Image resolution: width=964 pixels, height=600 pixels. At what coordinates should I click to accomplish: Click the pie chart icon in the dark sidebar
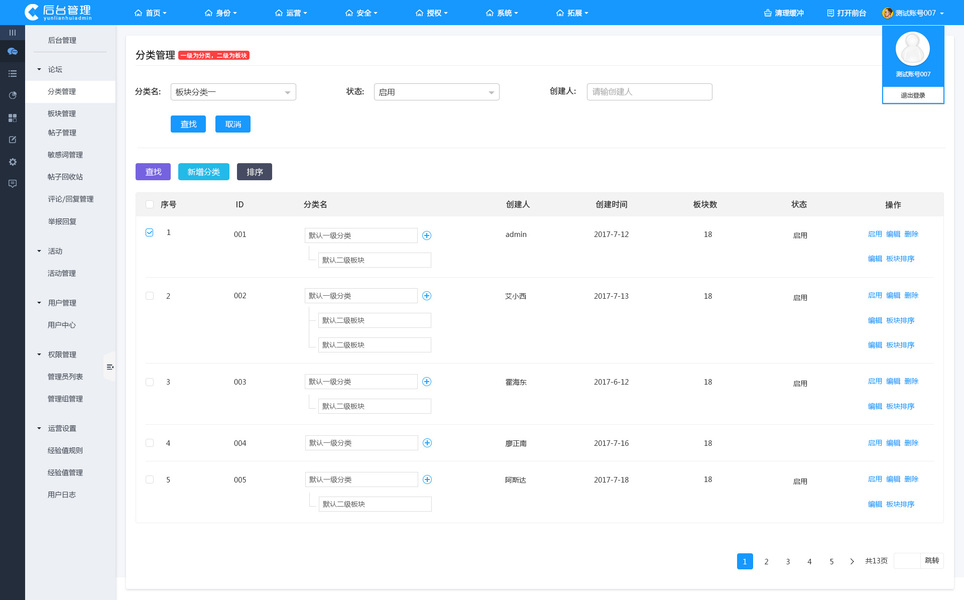(12, 95)
